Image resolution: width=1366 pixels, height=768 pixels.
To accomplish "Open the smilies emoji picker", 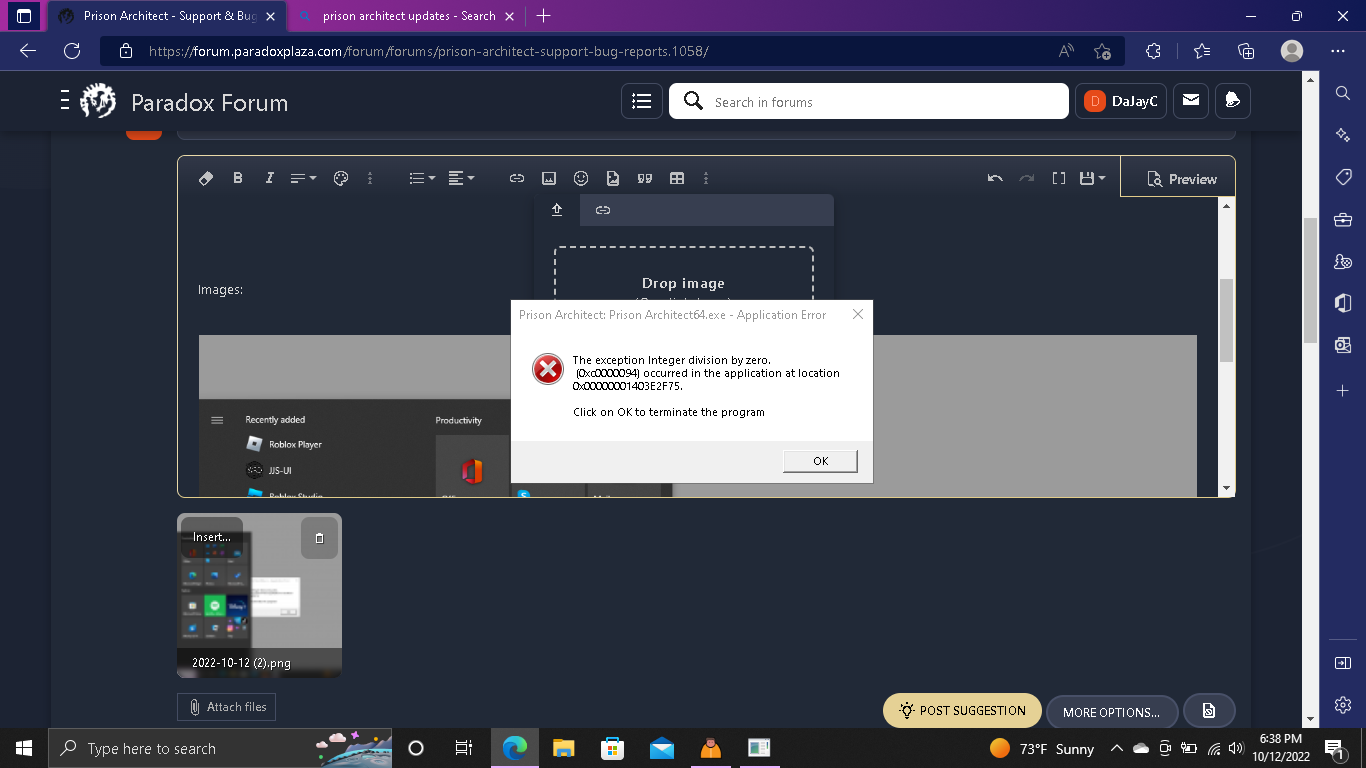I will click(581, 178).
